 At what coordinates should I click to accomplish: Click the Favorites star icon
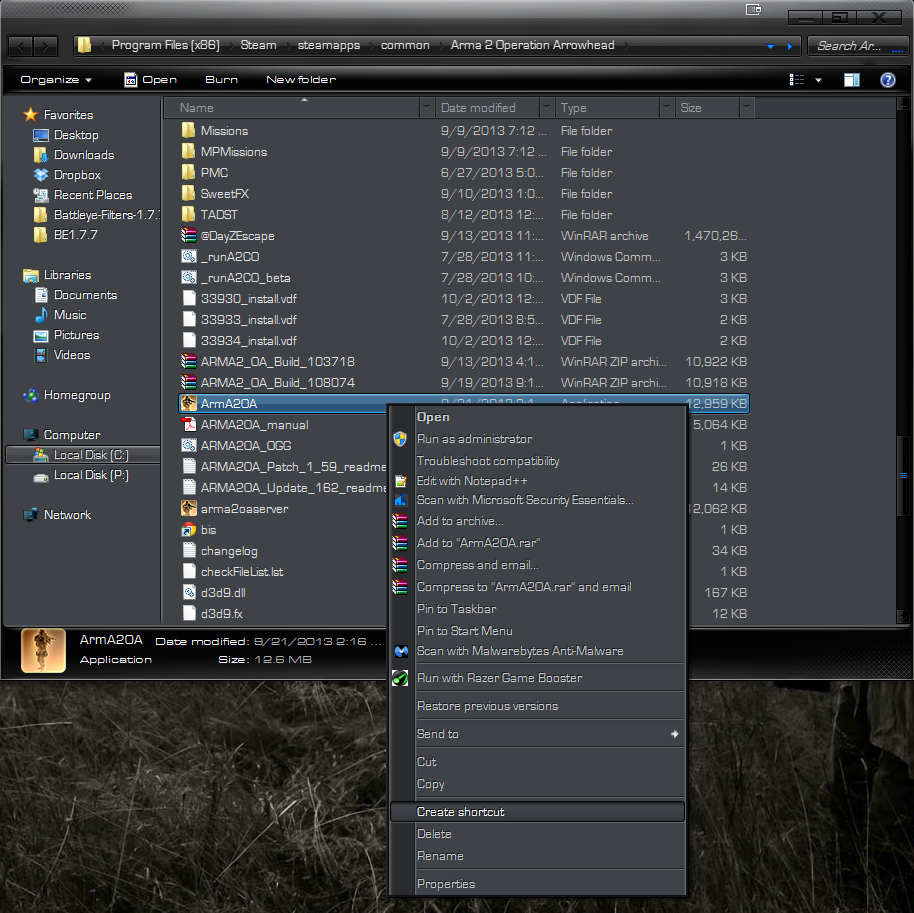coord(30,114)
